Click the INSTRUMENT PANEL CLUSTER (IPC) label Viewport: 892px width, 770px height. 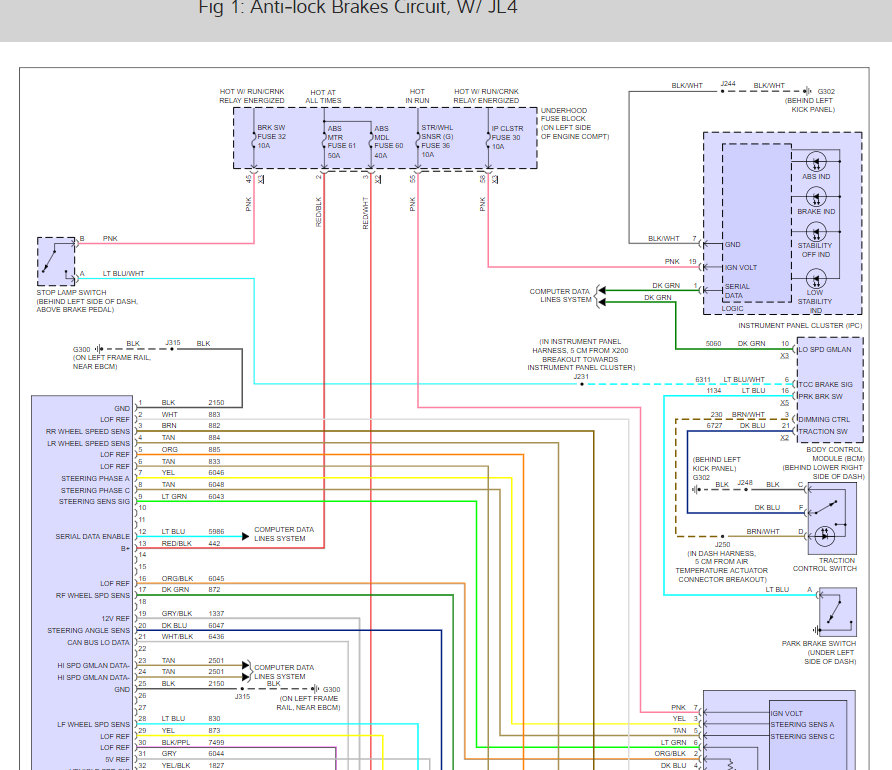(x=800, y=325)
